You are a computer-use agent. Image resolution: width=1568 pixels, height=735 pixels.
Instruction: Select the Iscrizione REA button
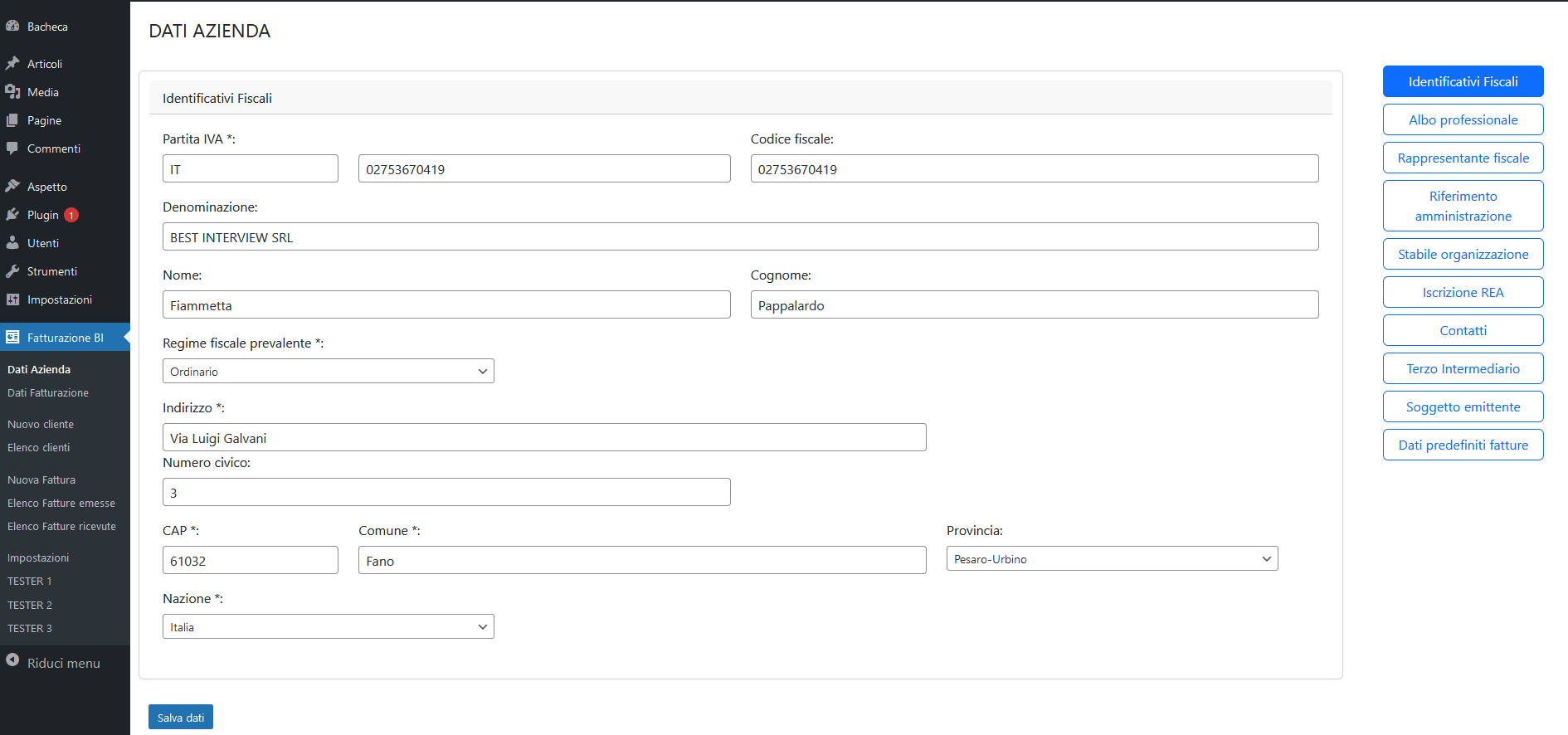coord(1463,292)
